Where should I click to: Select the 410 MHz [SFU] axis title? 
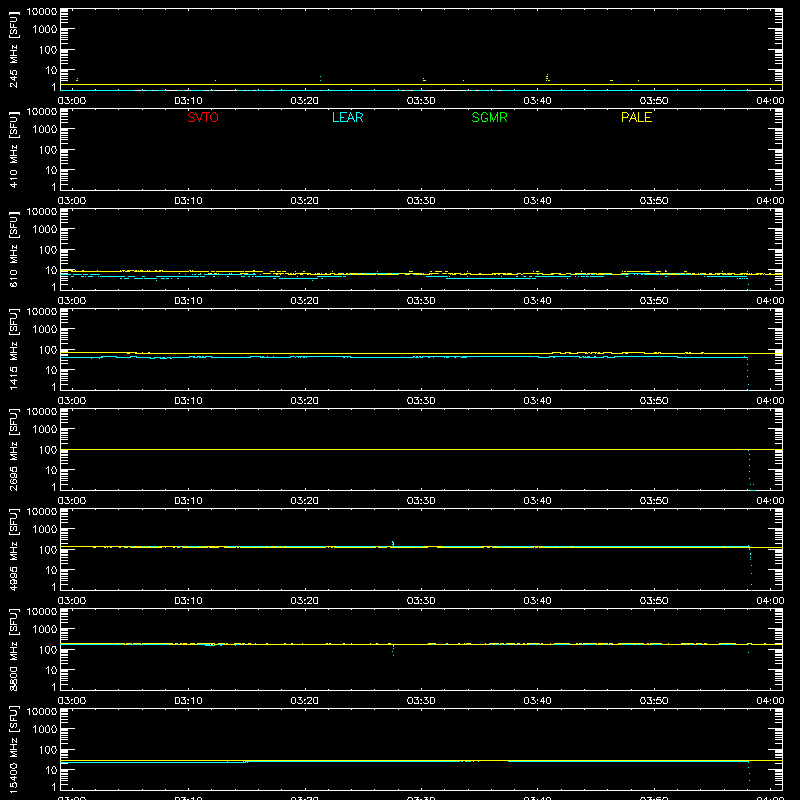click(13, 149)
